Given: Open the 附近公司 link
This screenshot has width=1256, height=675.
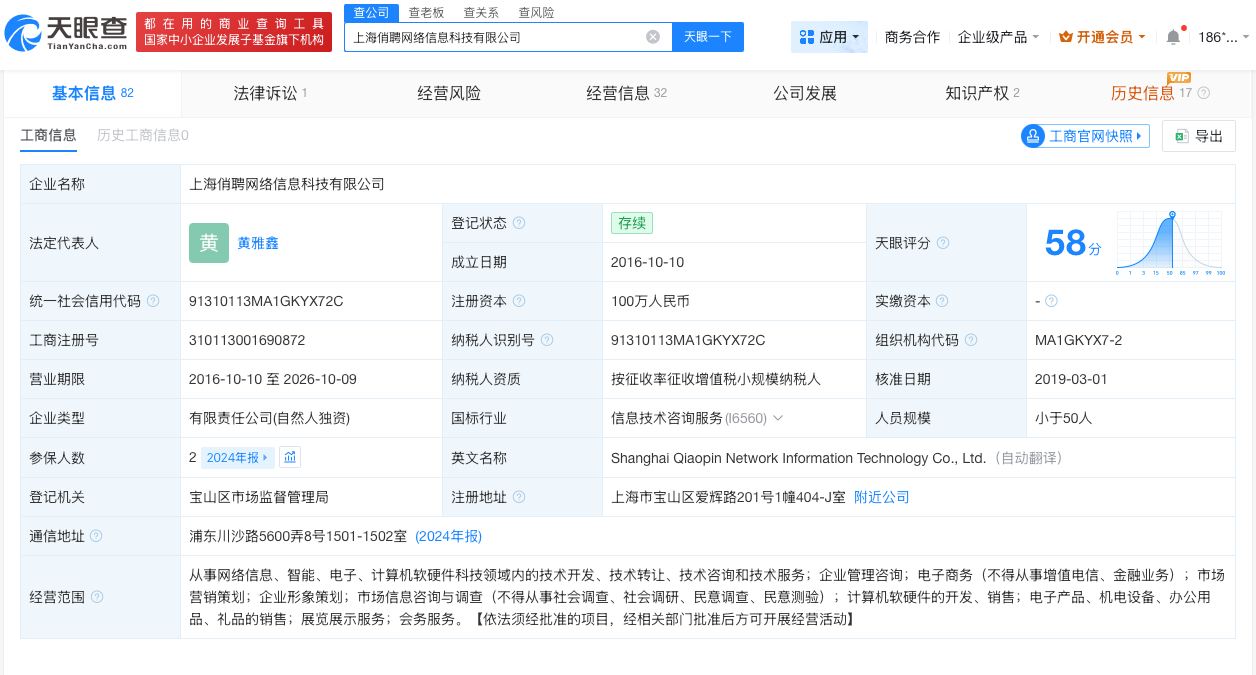Looking at the screenshot, I should (881, 497).
